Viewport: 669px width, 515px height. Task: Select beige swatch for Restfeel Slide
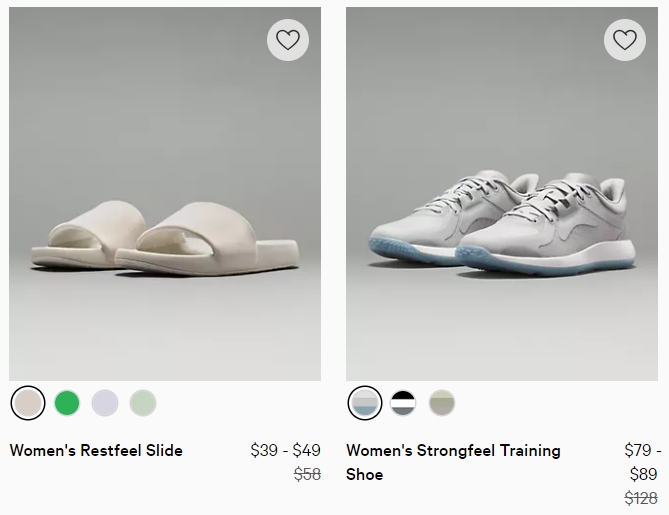pos(28,403)
